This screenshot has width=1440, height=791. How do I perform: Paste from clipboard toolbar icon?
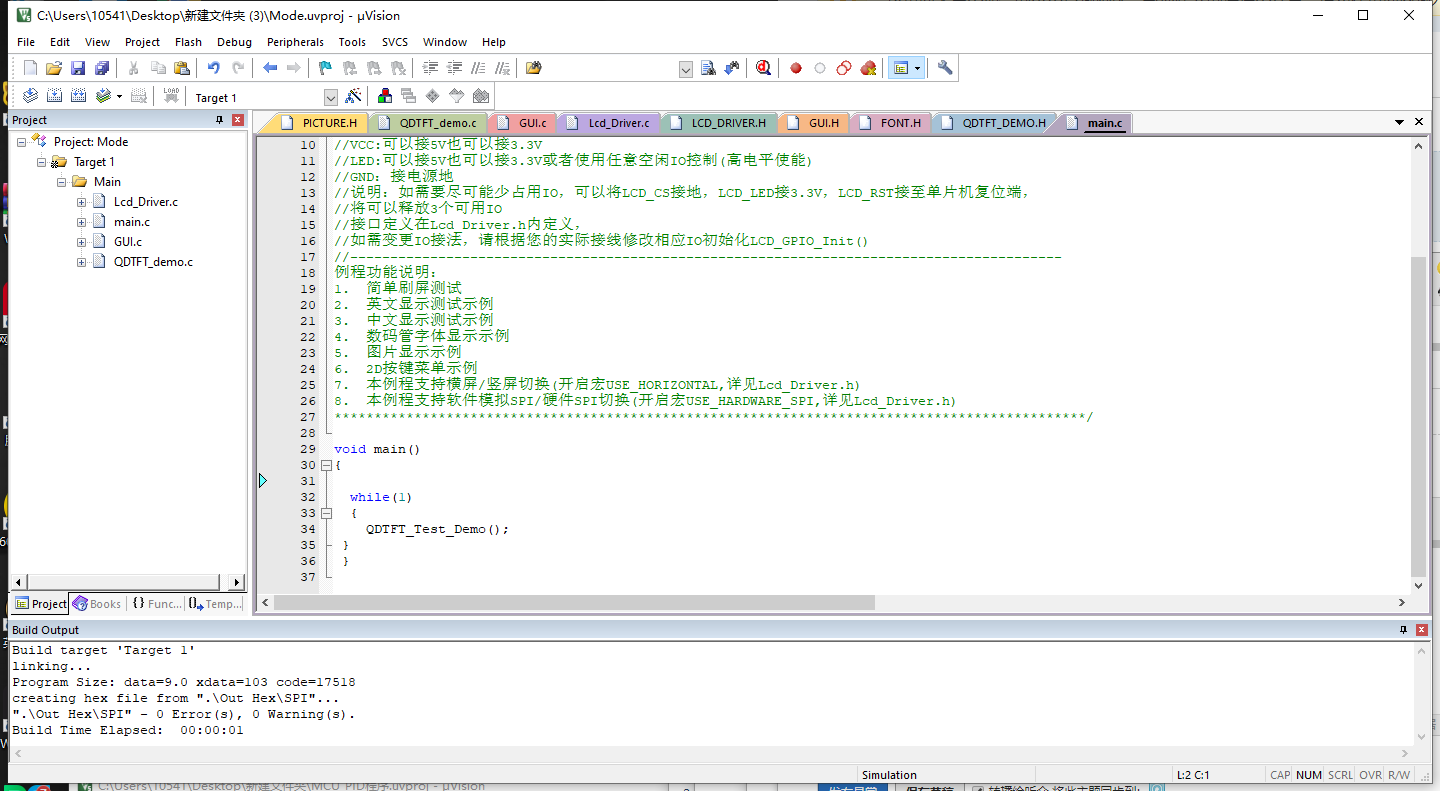coord(182,68)
